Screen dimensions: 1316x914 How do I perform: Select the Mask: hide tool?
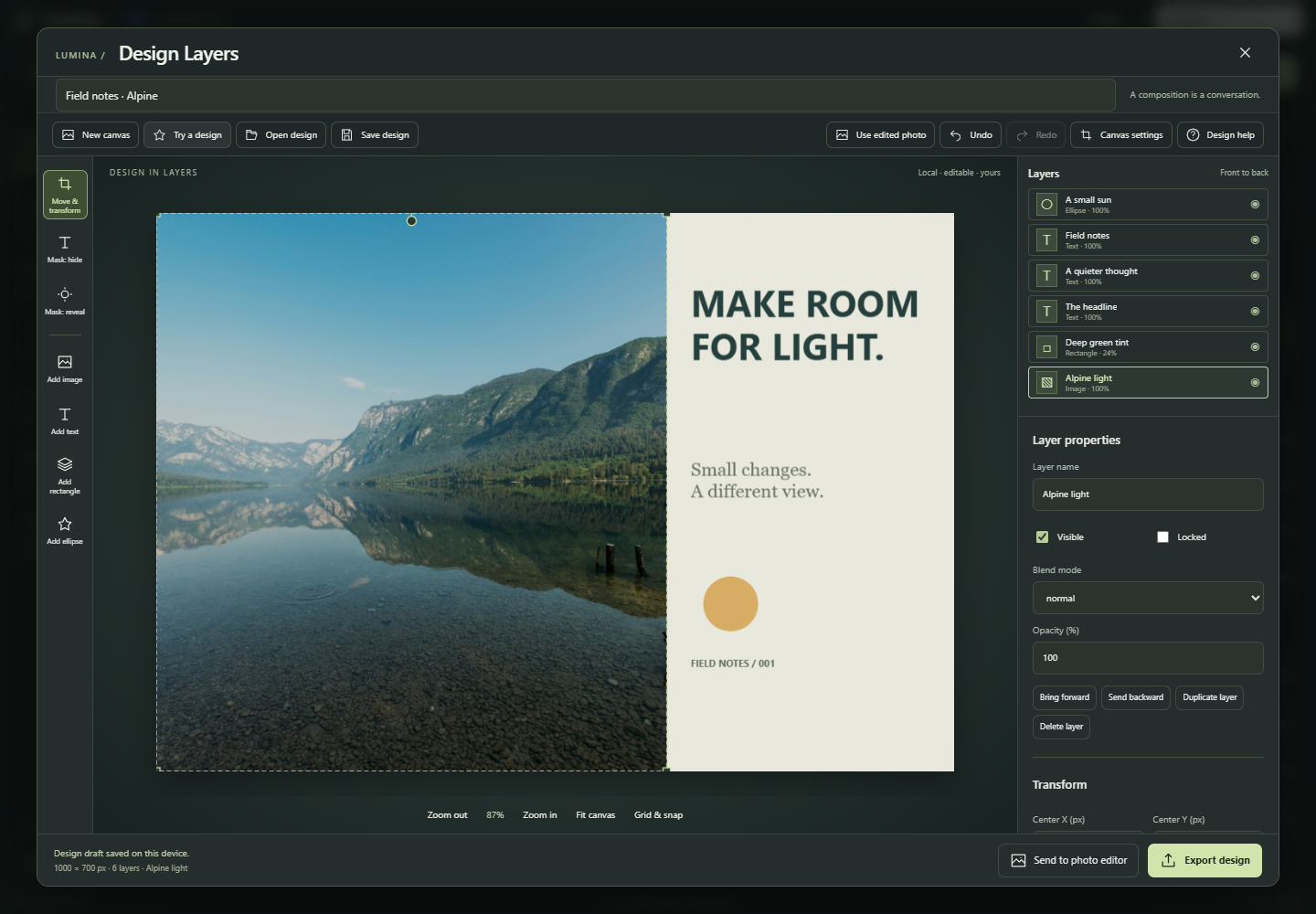(65, 249)
